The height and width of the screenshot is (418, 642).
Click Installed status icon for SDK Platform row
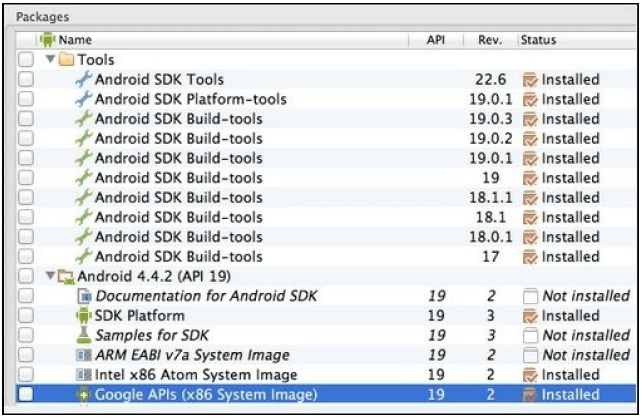point(530,316)
